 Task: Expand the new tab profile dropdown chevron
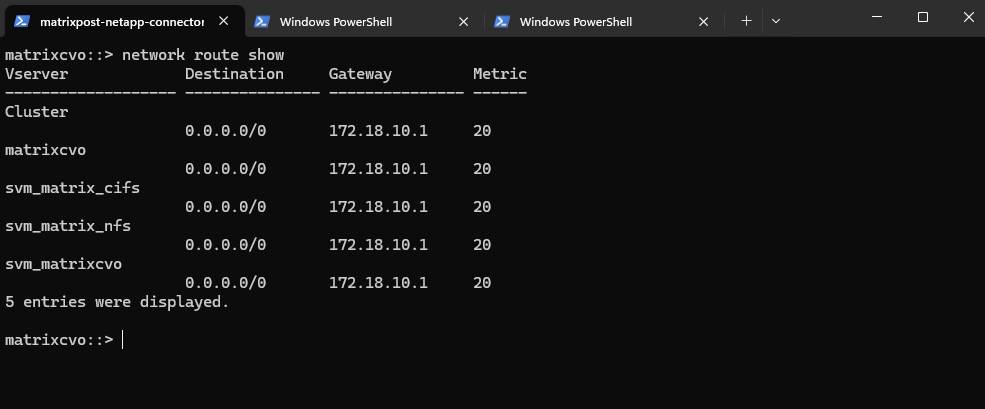tap(776, 21)
